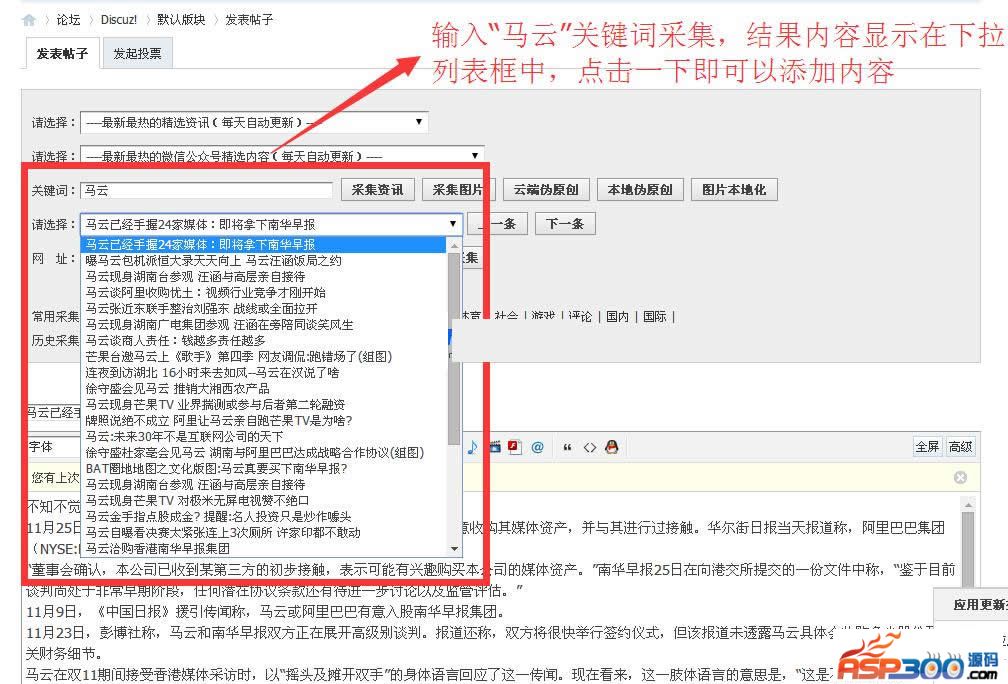Select 马云张近东联手整治刘强东 in the list
Viewport: 1008px width, 684px height.
pyautogui.click(x=264, y=309)
